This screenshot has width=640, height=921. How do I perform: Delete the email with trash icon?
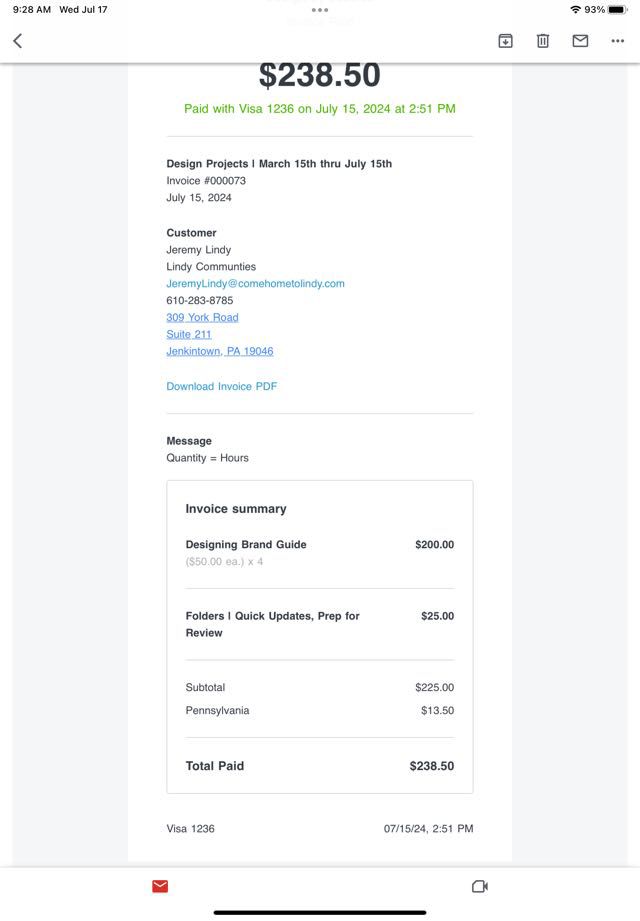543,41
